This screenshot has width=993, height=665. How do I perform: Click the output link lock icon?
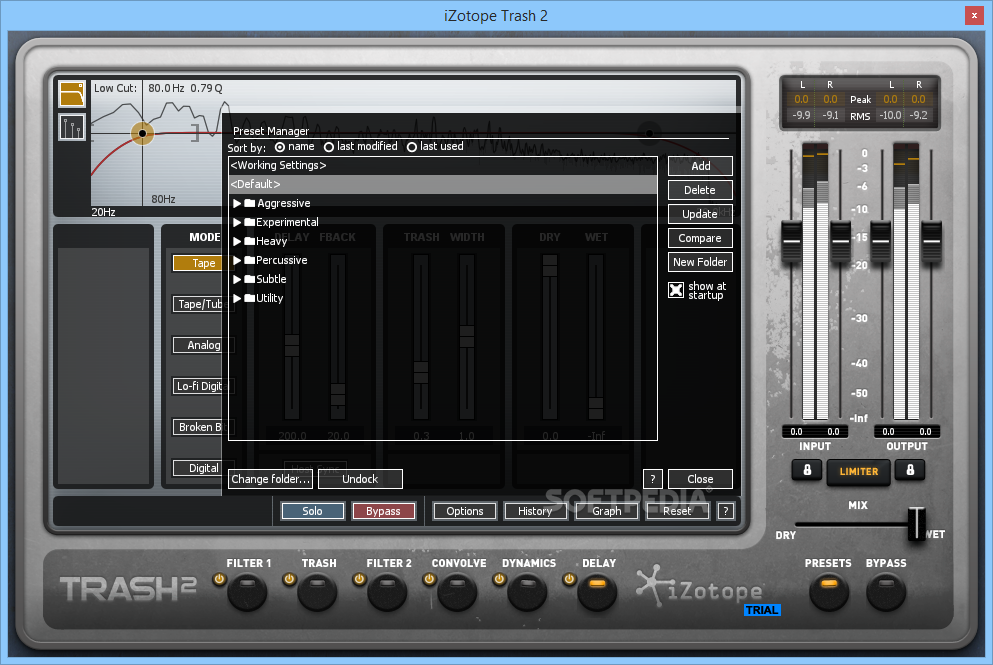910,470
